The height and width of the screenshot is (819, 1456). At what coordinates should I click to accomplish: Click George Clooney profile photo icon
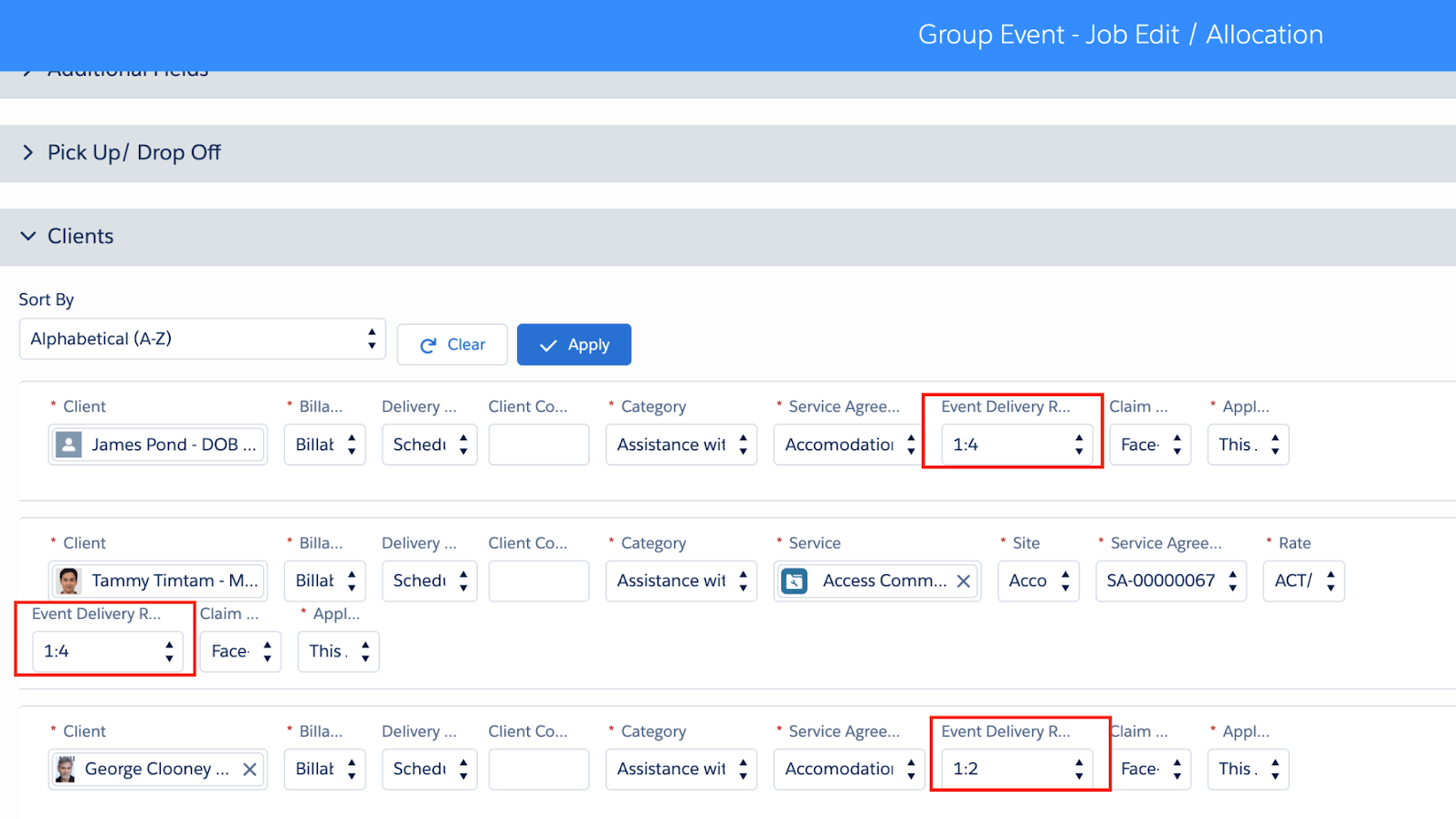65,769
